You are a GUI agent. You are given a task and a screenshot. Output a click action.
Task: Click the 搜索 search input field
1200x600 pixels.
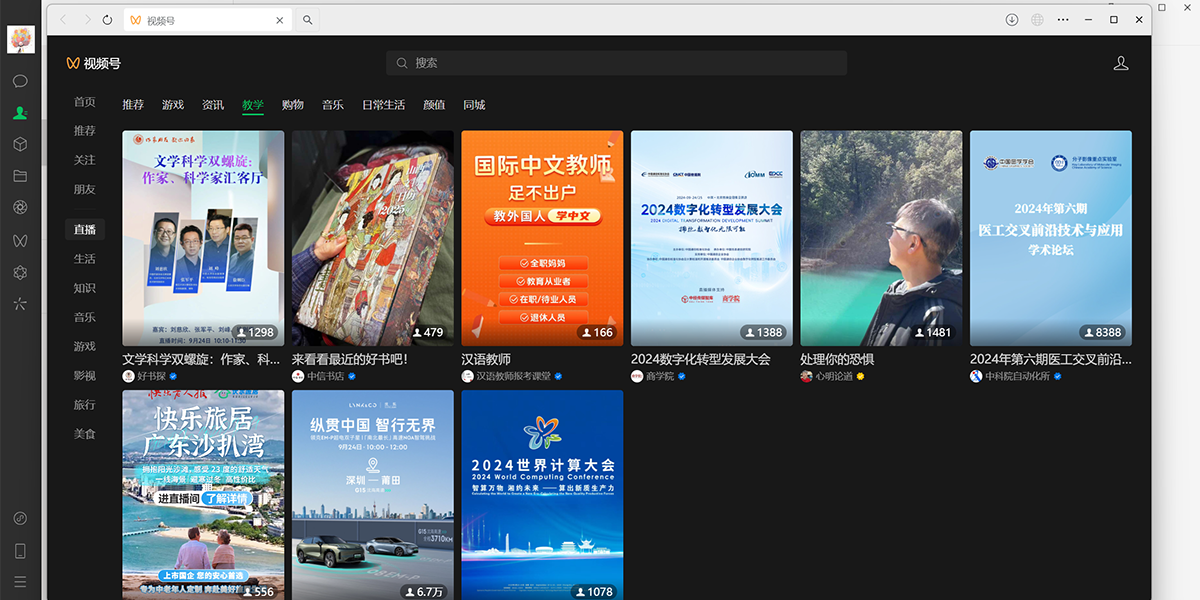click(617, 63)
